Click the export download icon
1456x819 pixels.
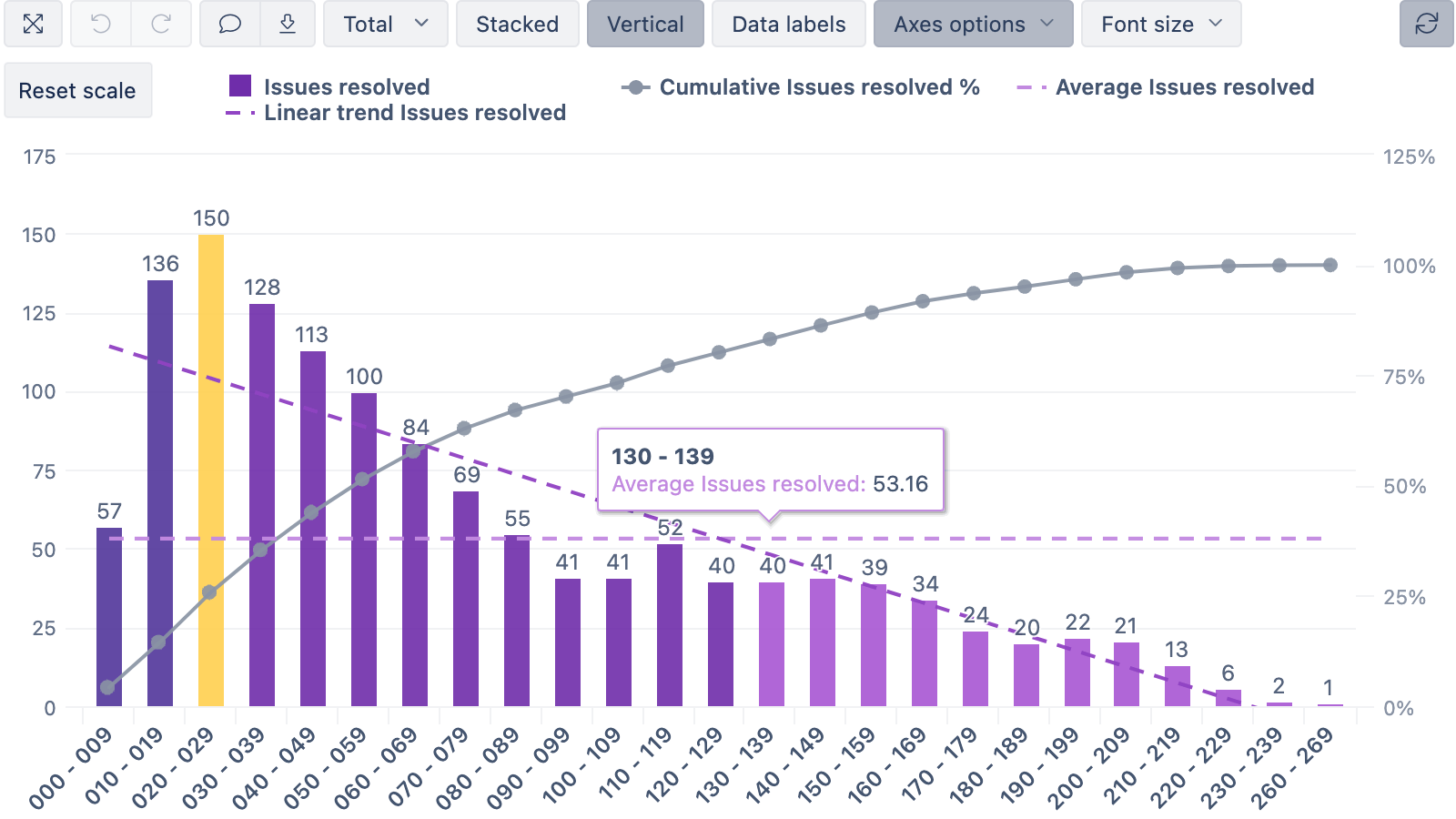pyautogui.click(x=288, y=25)
